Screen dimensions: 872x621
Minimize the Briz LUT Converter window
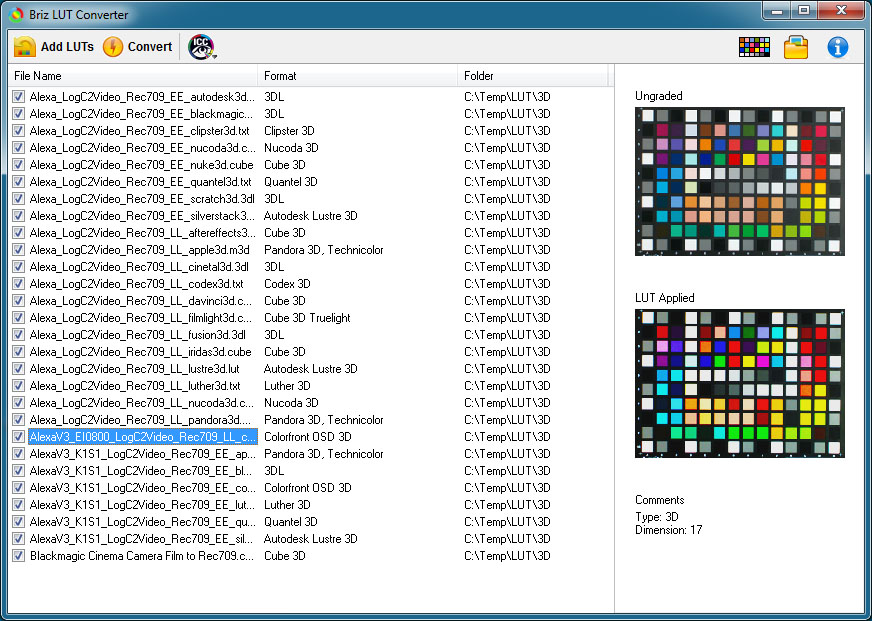pos(777,11)
